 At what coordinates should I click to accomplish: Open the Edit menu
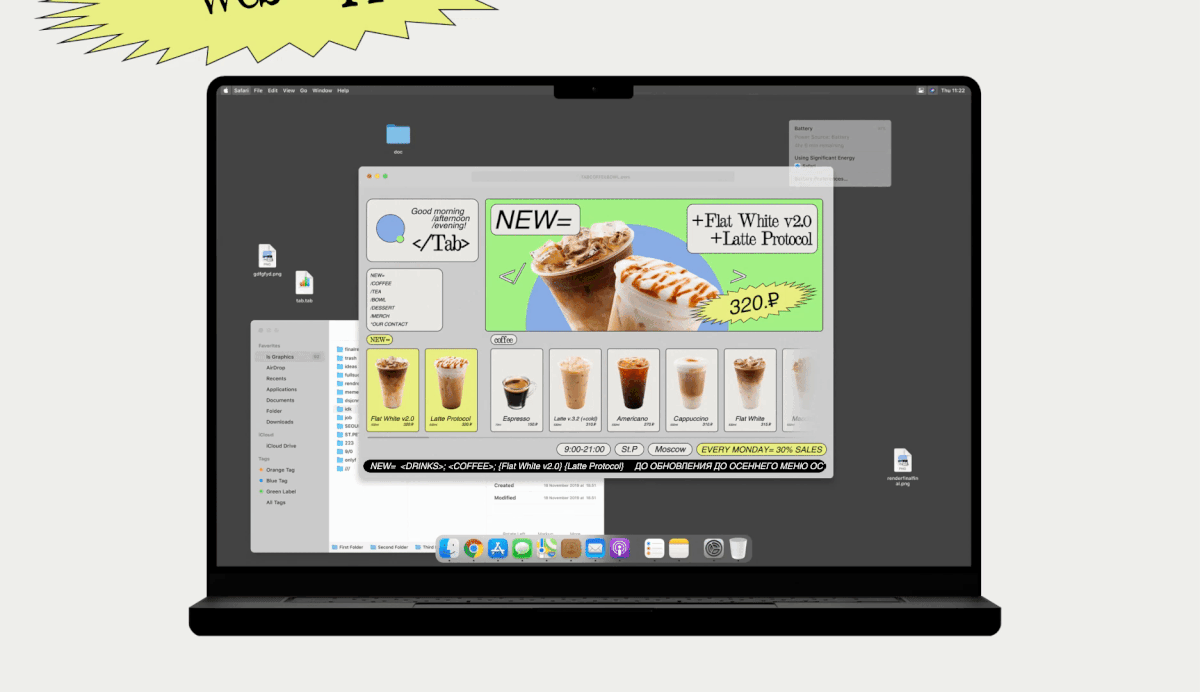pos(272,90)
